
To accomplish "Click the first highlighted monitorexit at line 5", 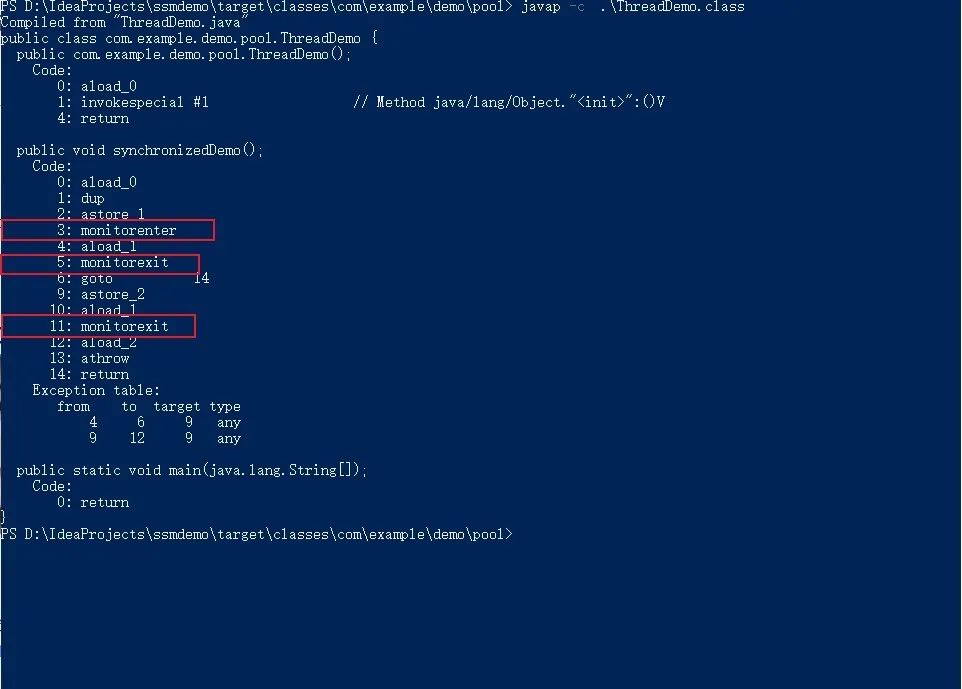I will (x=100, y=263).
